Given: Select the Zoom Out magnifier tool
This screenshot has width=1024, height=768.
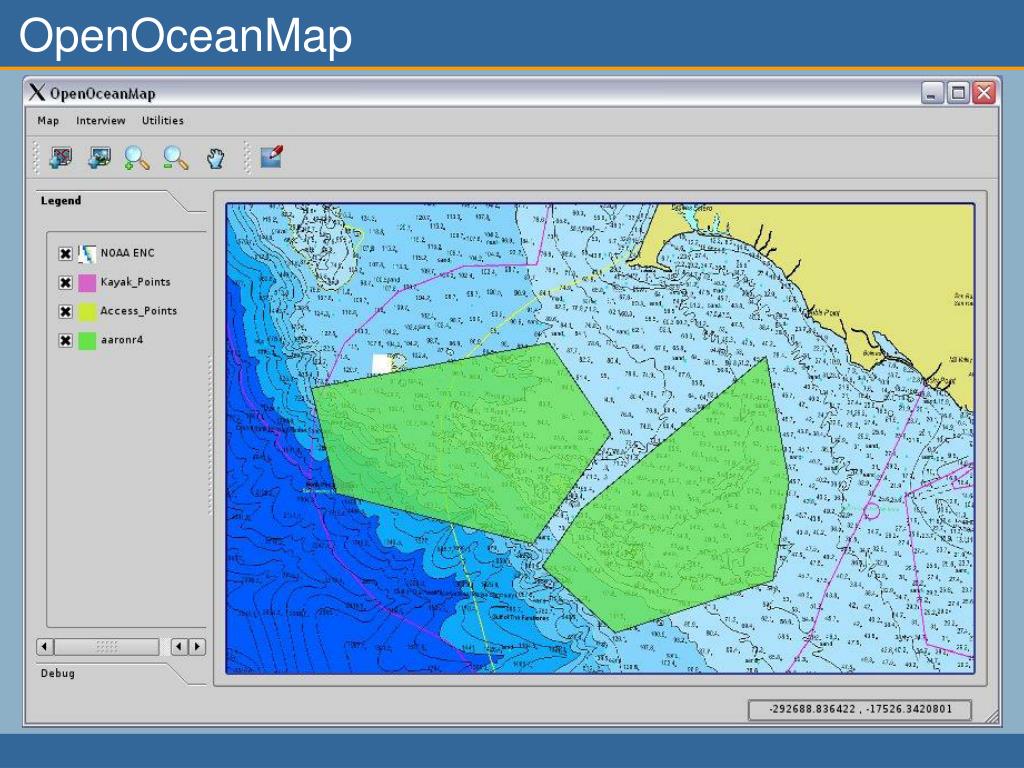Looking at the screenshot, I should [176, 158].
